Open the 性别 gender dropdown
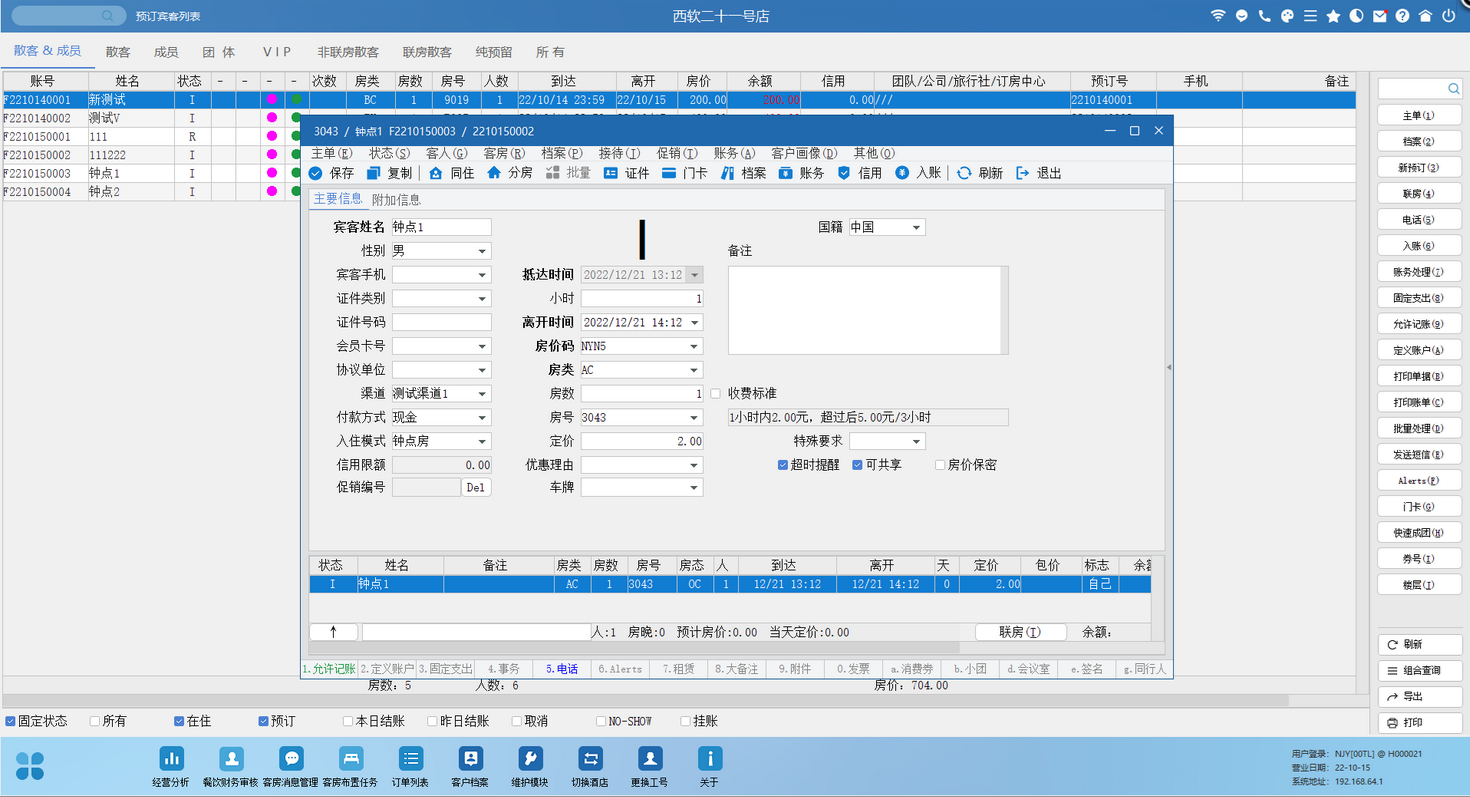Image resolution: width=1470 pixels, height=797 pixels. coord(482,251)
